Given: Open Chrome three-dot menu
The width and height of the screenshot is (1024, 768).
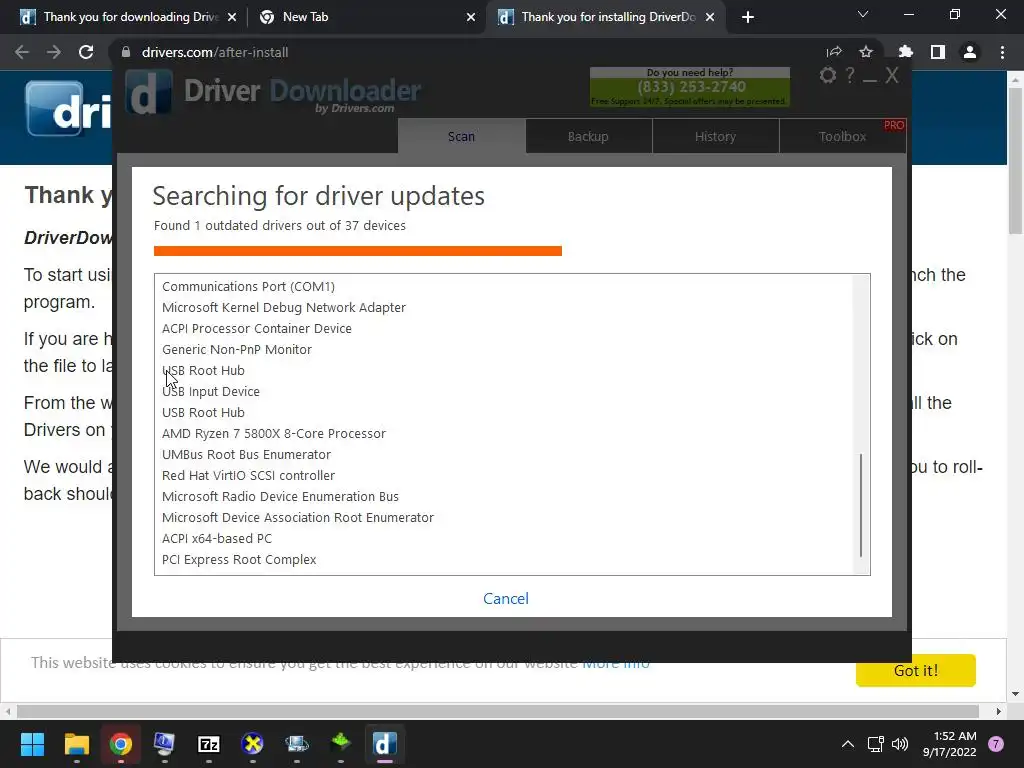Looking at the screenshot, I should [x=1002, y=52].
